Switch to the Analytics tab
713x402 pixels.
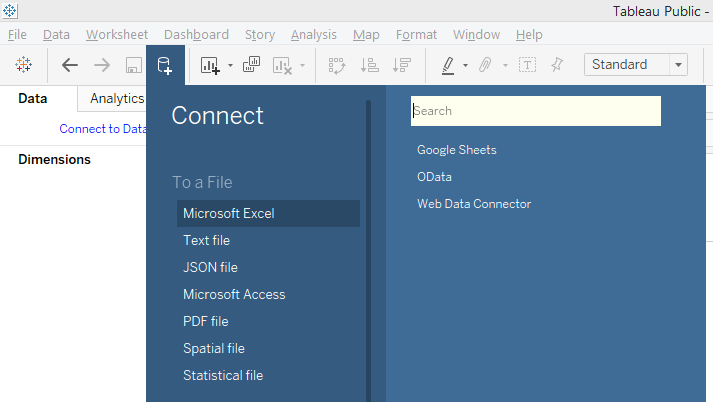pyautogui.click(x=116, y=99)
